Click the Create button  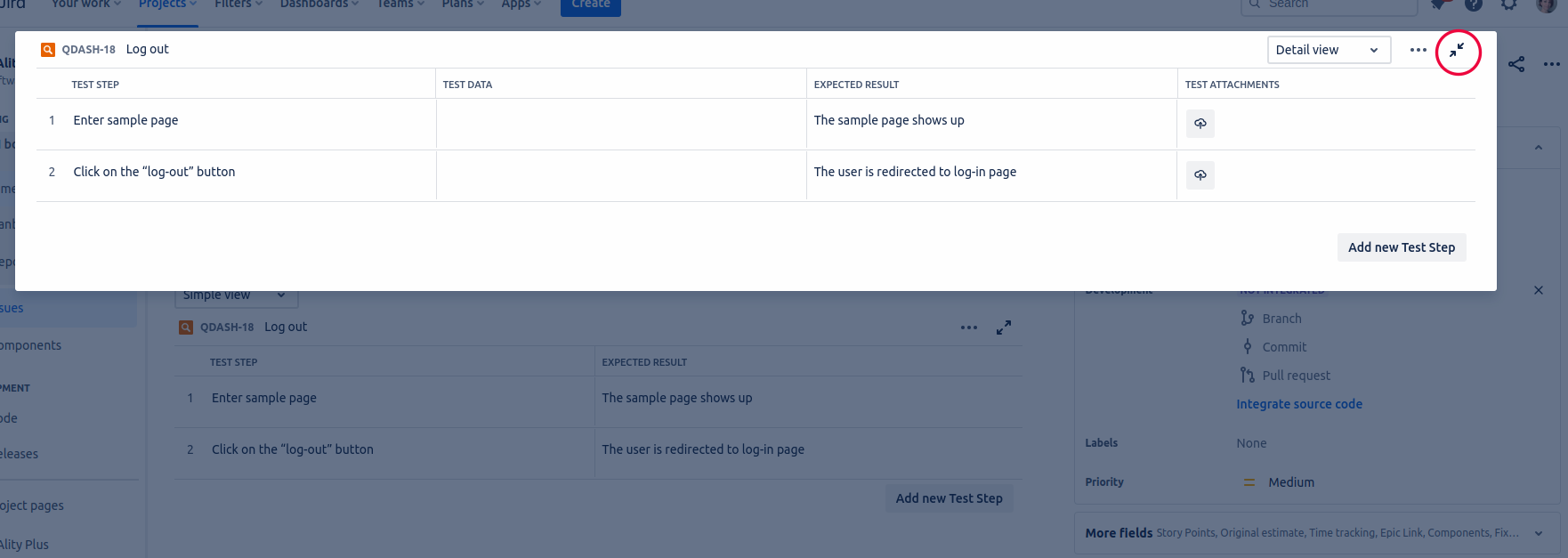(591, 5)
